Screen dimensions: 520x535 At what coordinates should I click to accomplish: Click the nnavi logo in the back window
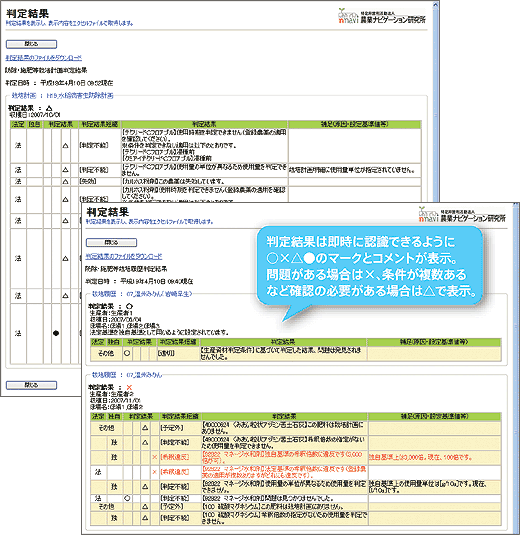(382, 16)
